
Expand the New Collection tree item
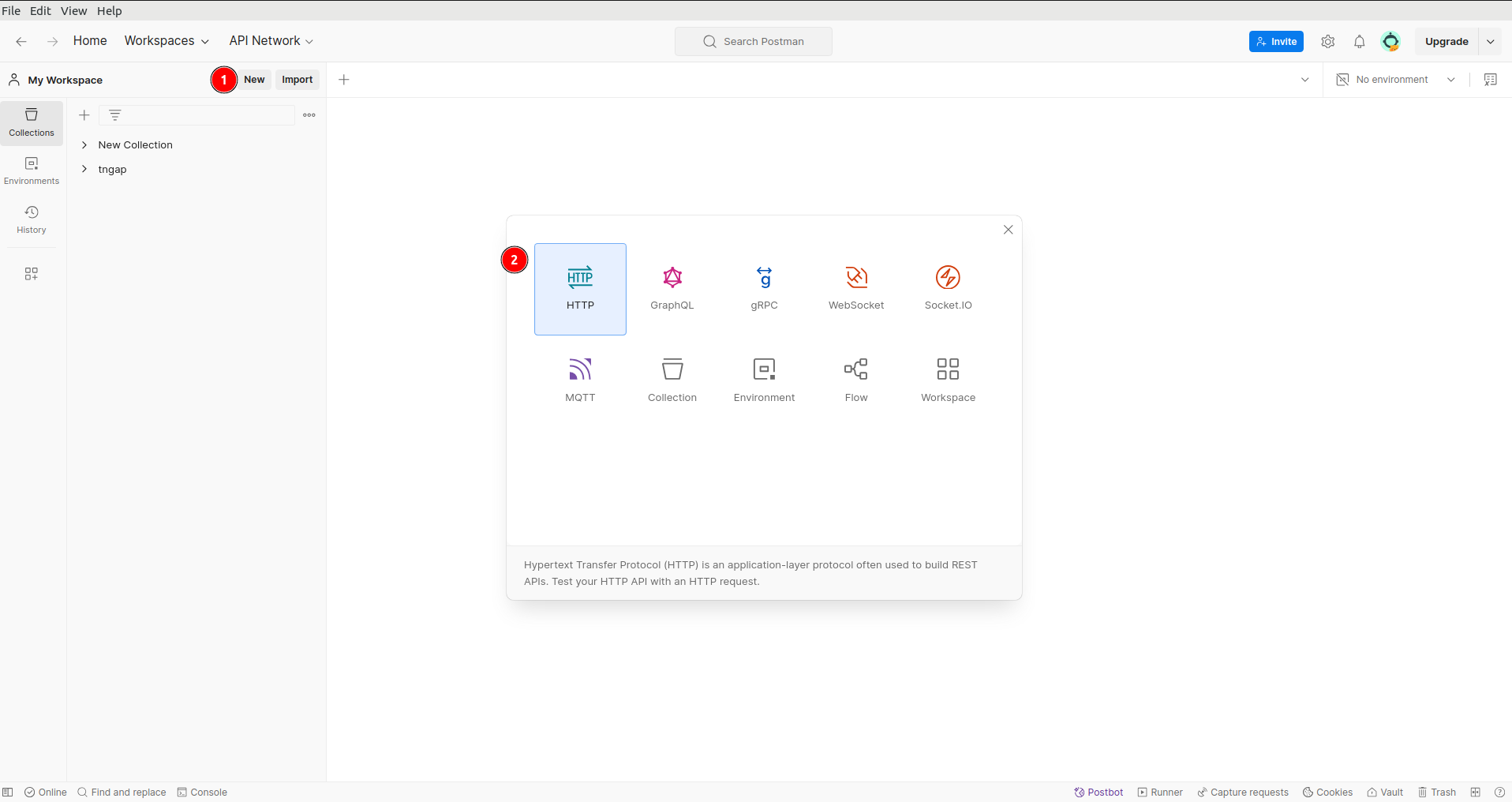coord(84,145)
